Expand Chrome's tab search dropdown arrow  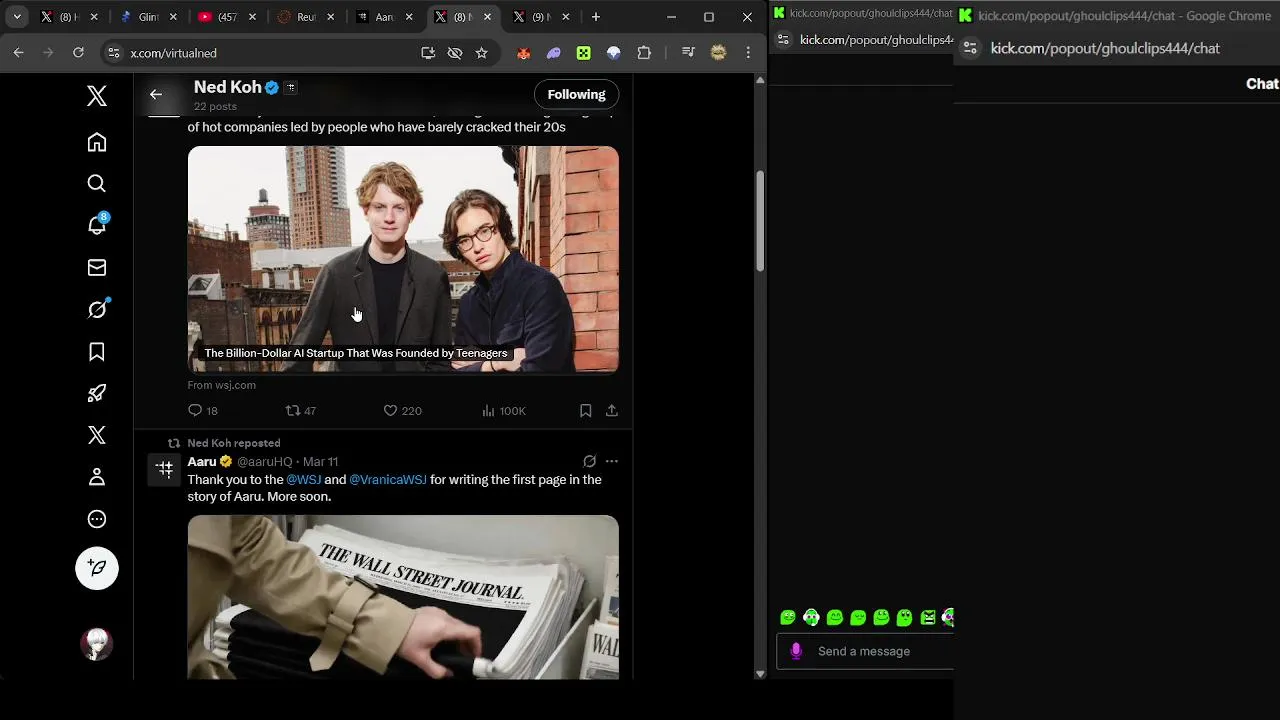pos(17,17)
